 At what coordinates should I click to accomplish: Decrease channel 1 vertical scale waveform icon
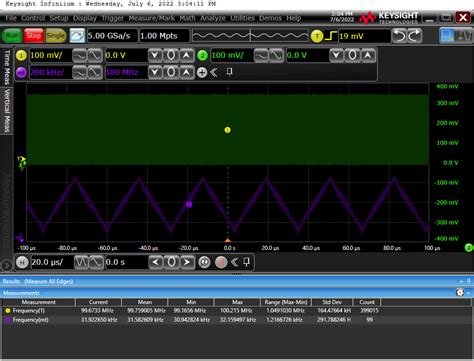click(x=79, y=55)
